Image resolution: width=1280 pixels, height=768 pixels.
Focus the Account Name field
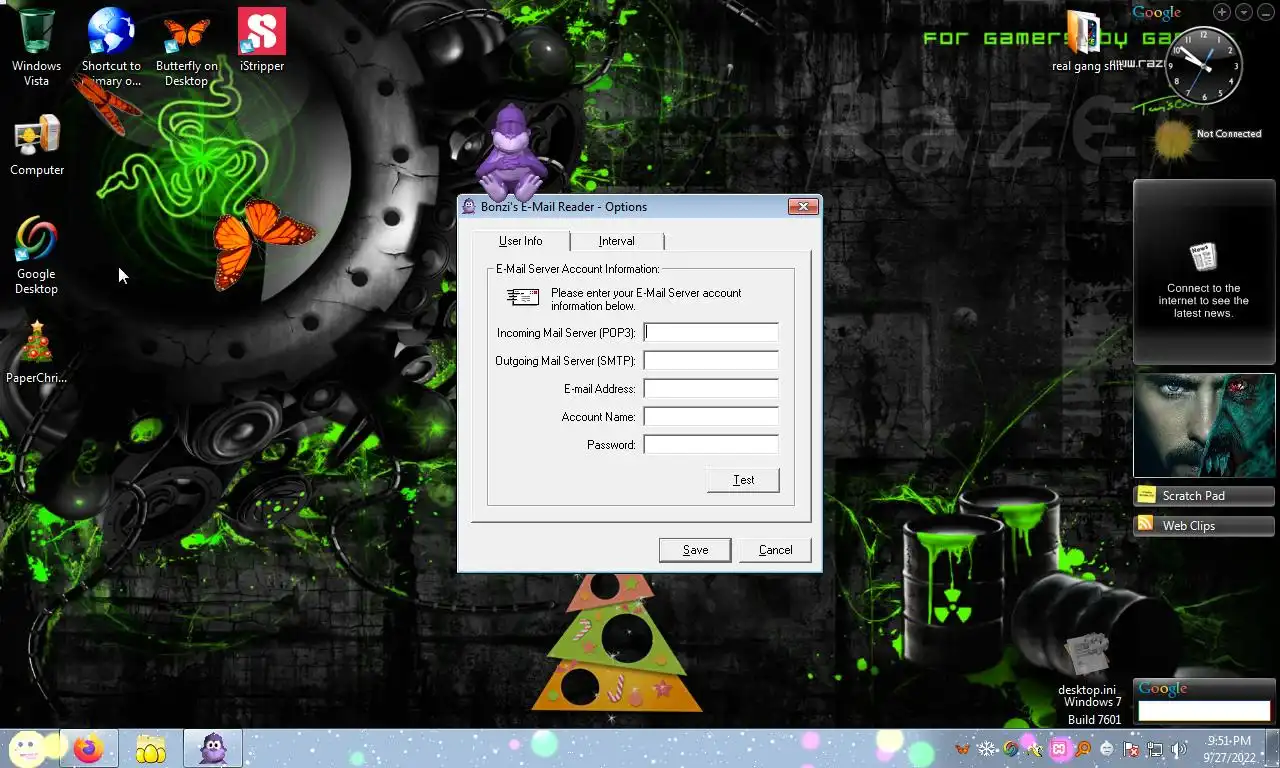coord(711,416)
